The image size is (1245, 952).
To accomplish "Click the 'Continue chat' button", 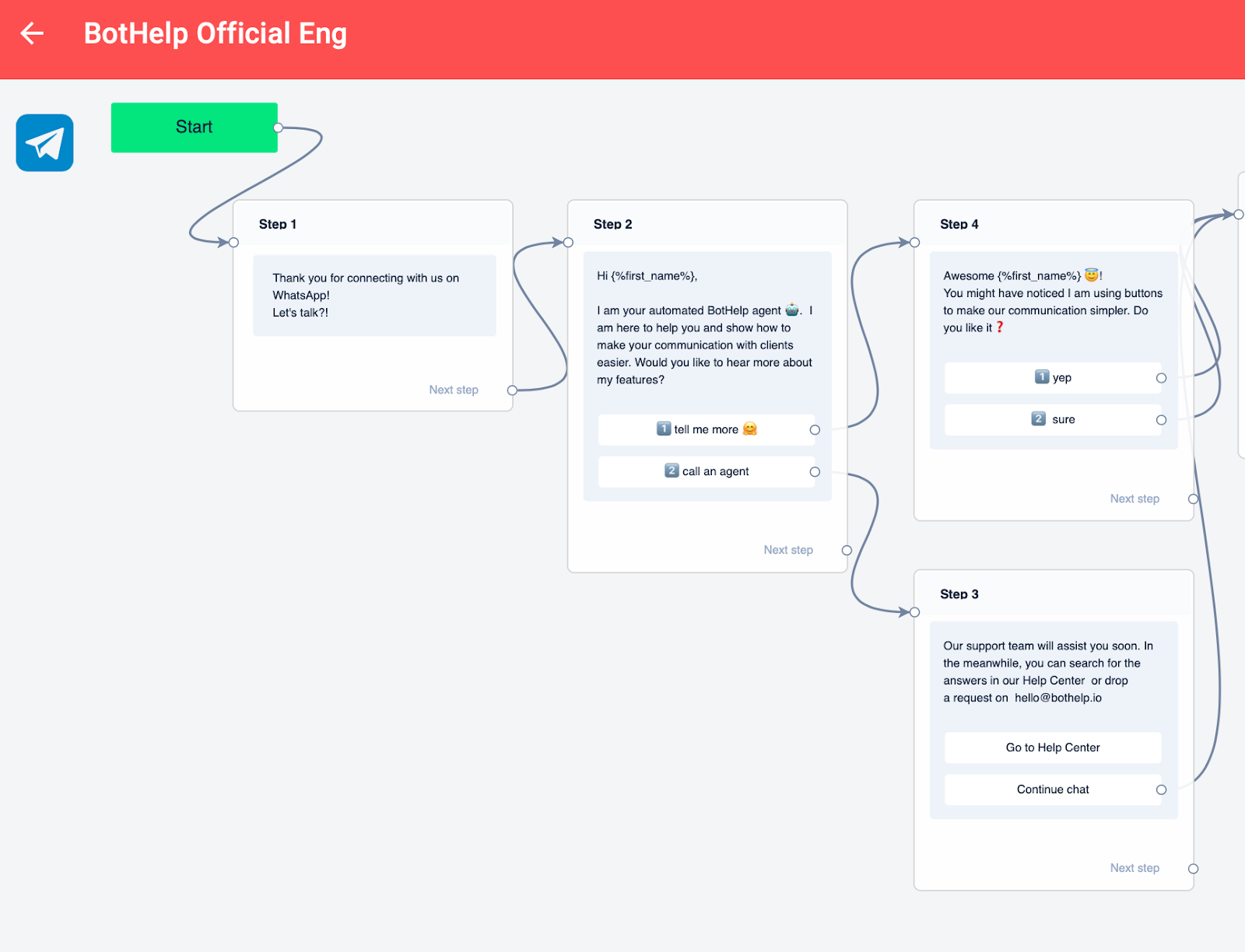I will pos(1052,789).
